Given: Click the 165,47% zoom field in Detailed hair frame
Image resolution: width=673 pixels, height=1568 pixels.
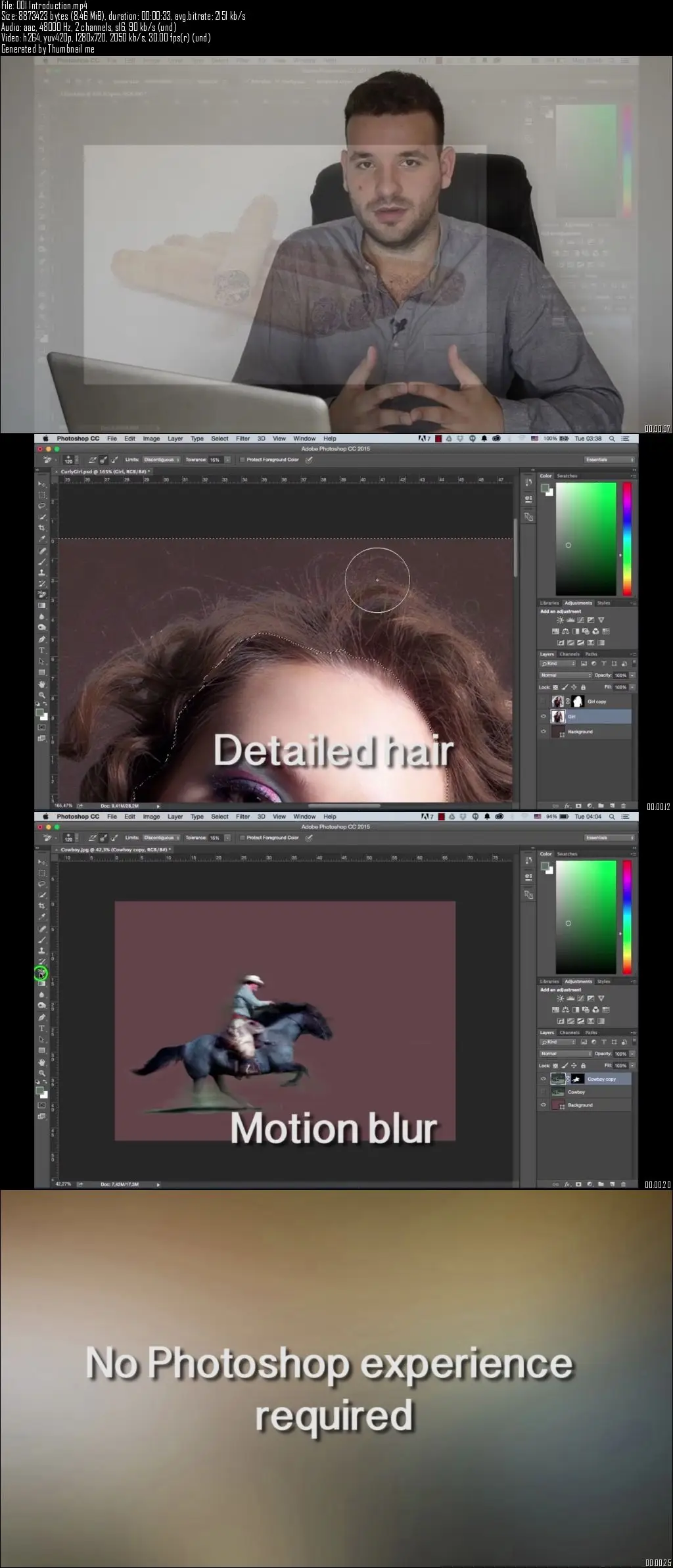Looking at the screenshot, I should pyautogui.click(x=64, y=805).
